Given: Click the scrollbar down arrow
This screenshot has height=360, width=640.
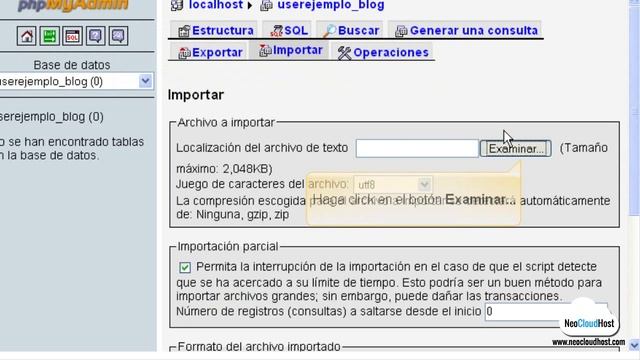Looking at the screenshot, I should 635,345.
